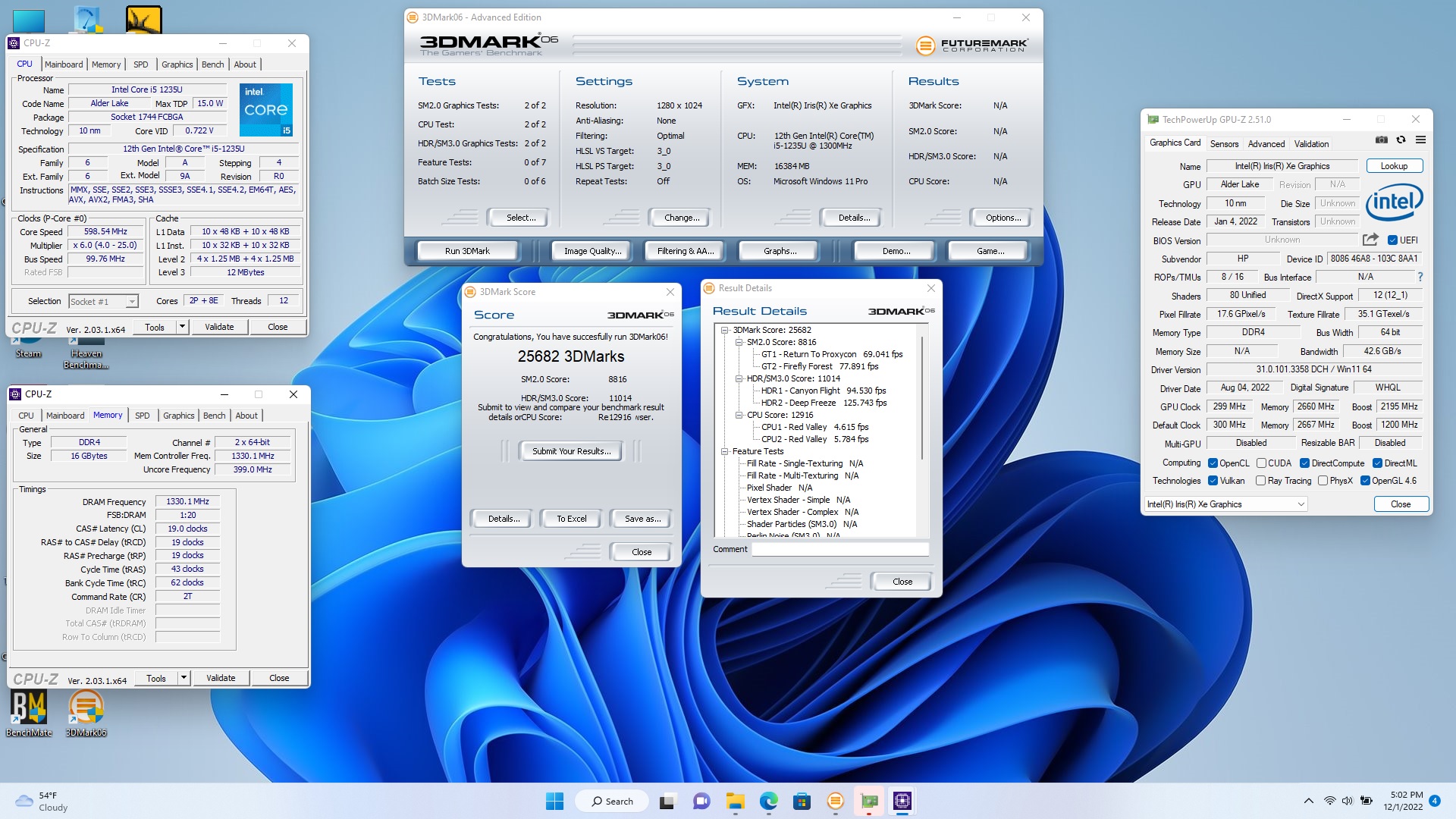The width and height of the screenshot is (1456, 819).
Task: Switch to Advanced tab in GPU-Z
Action: [1266, 143]
